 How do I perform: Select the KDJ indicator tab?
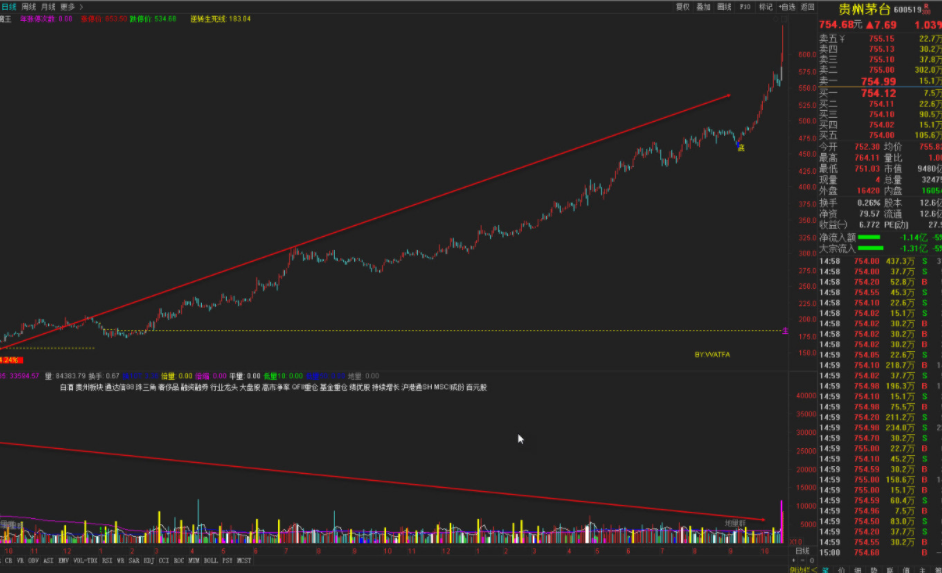click(x=148, y=560)
